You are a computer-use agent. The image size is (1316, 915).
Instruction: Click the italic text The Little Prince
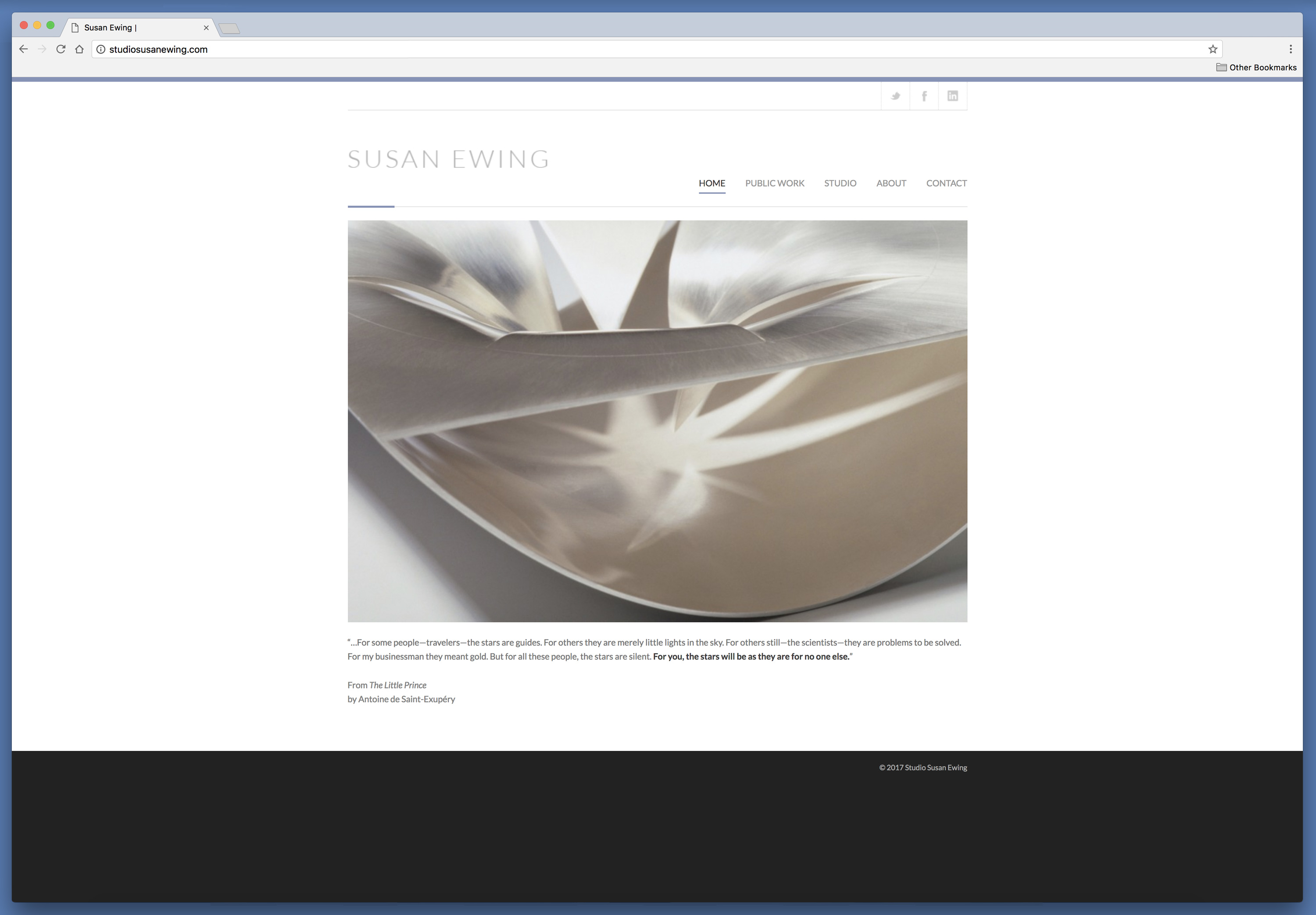pyautogui.click(x=397, y=685)
